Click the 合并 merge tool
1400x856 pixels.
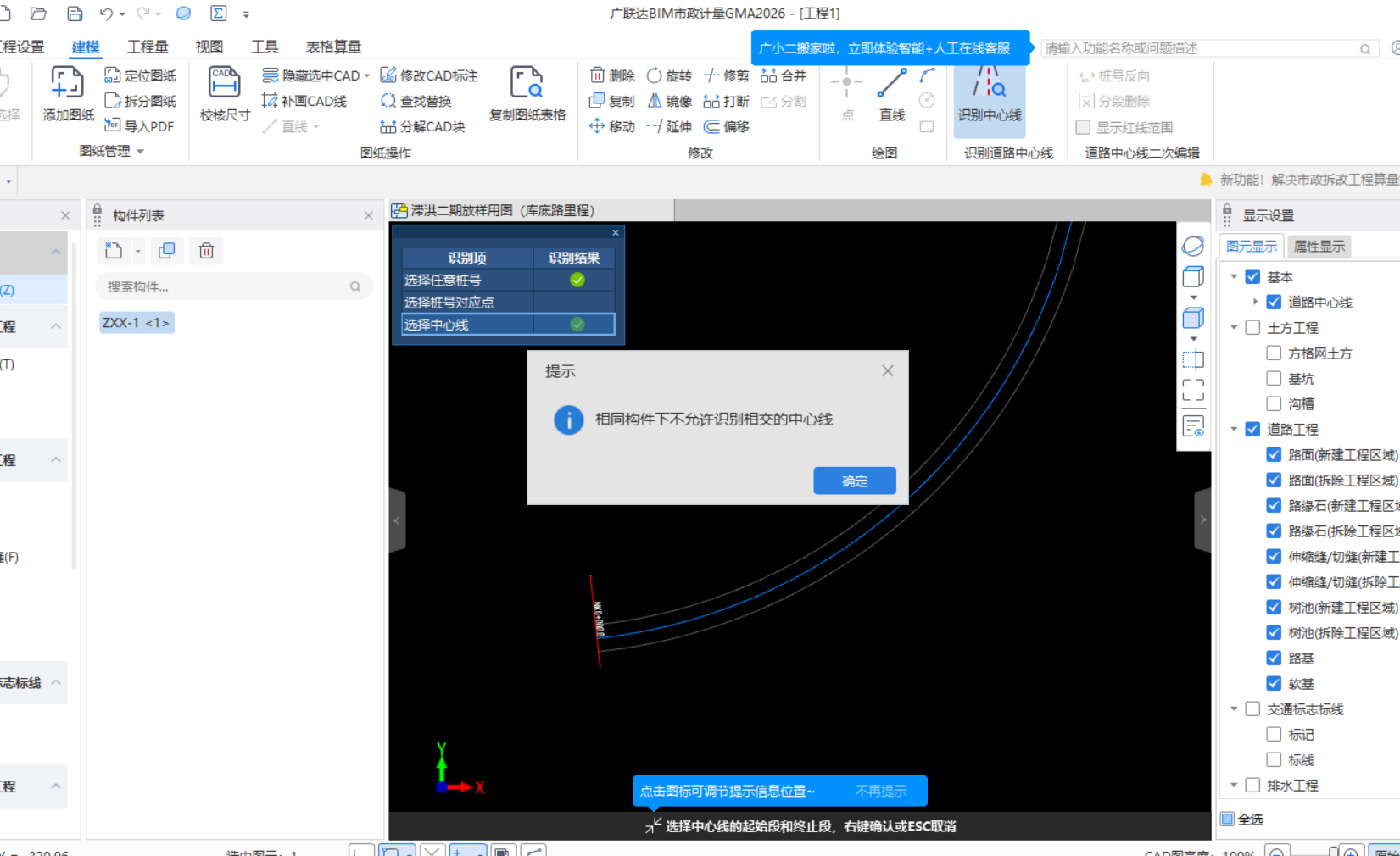pyautogui.click(x=784, y=75)
